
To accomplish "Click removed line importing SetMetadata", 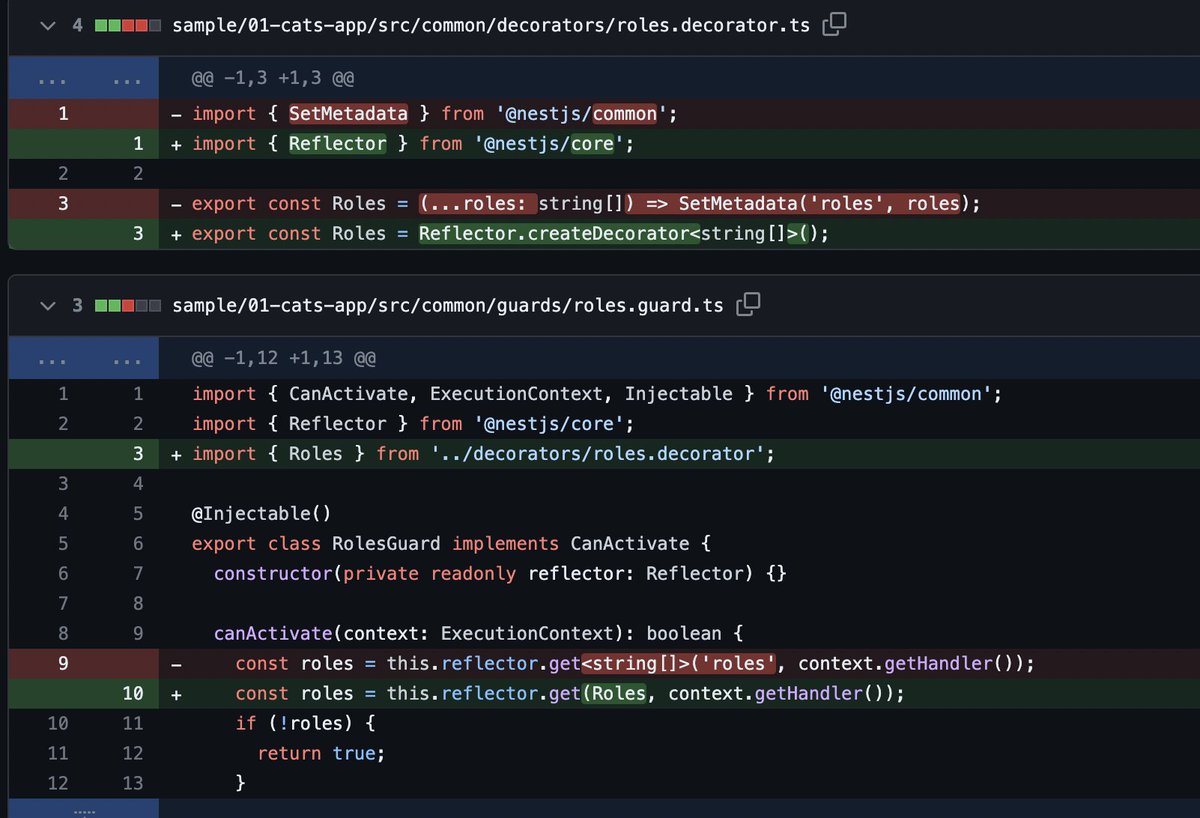I will [x=679, y=114].
